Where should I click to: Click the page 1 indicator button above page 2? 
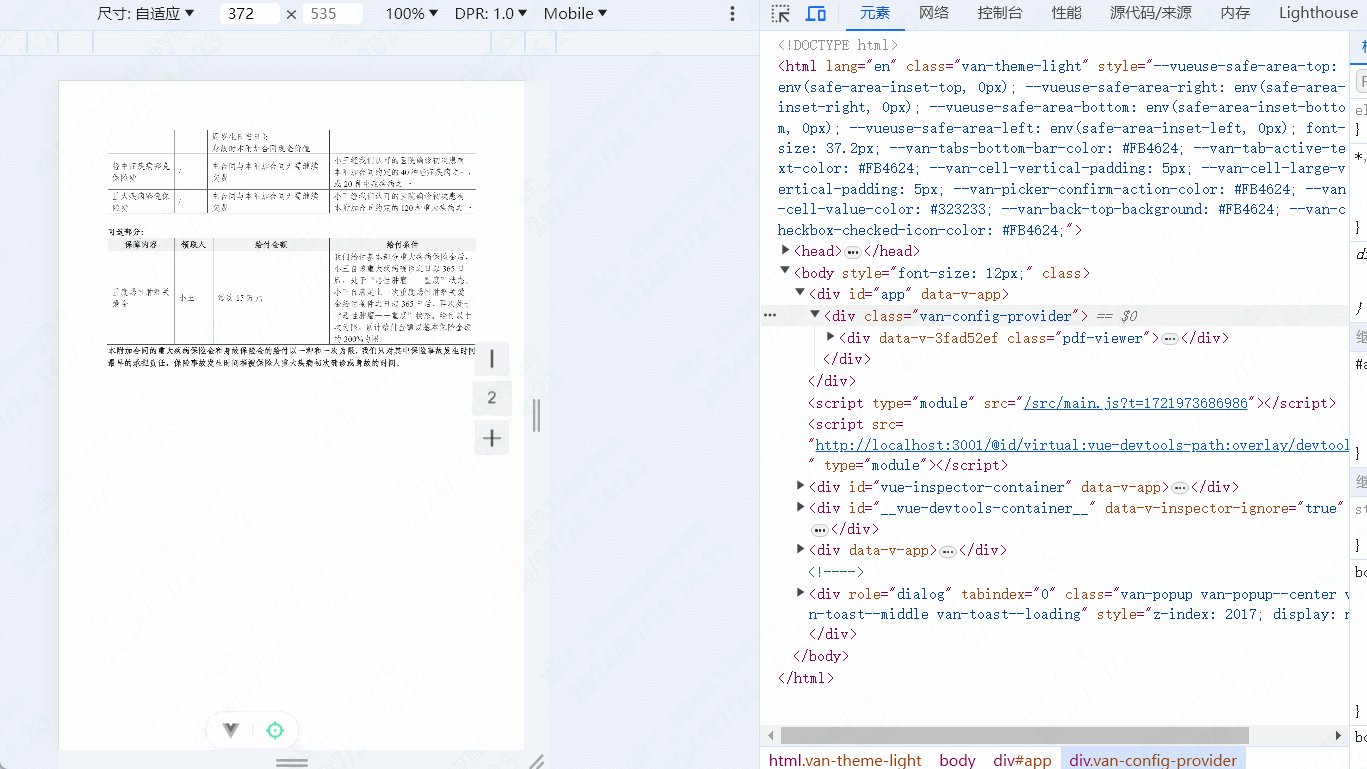pos(491,358)
